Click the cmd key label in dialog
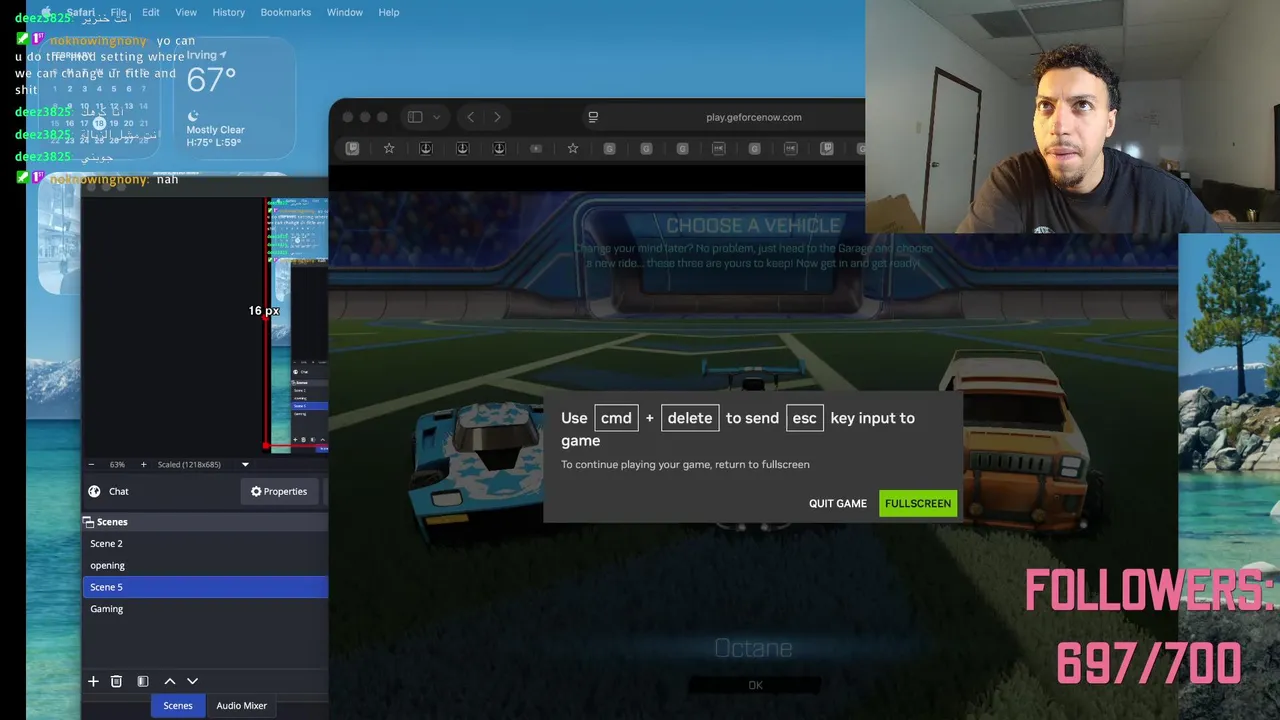The width and height of the screenshot is (1280, 720). (x=616, y=418)
